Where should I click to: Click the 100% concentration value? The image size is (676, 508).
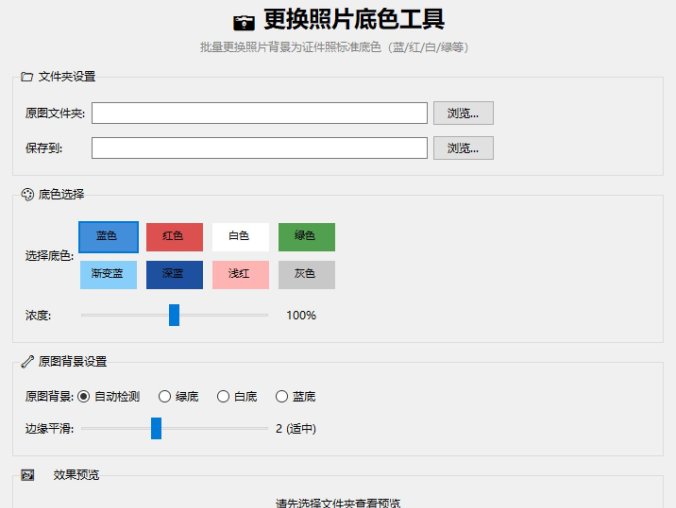(301, 315)
